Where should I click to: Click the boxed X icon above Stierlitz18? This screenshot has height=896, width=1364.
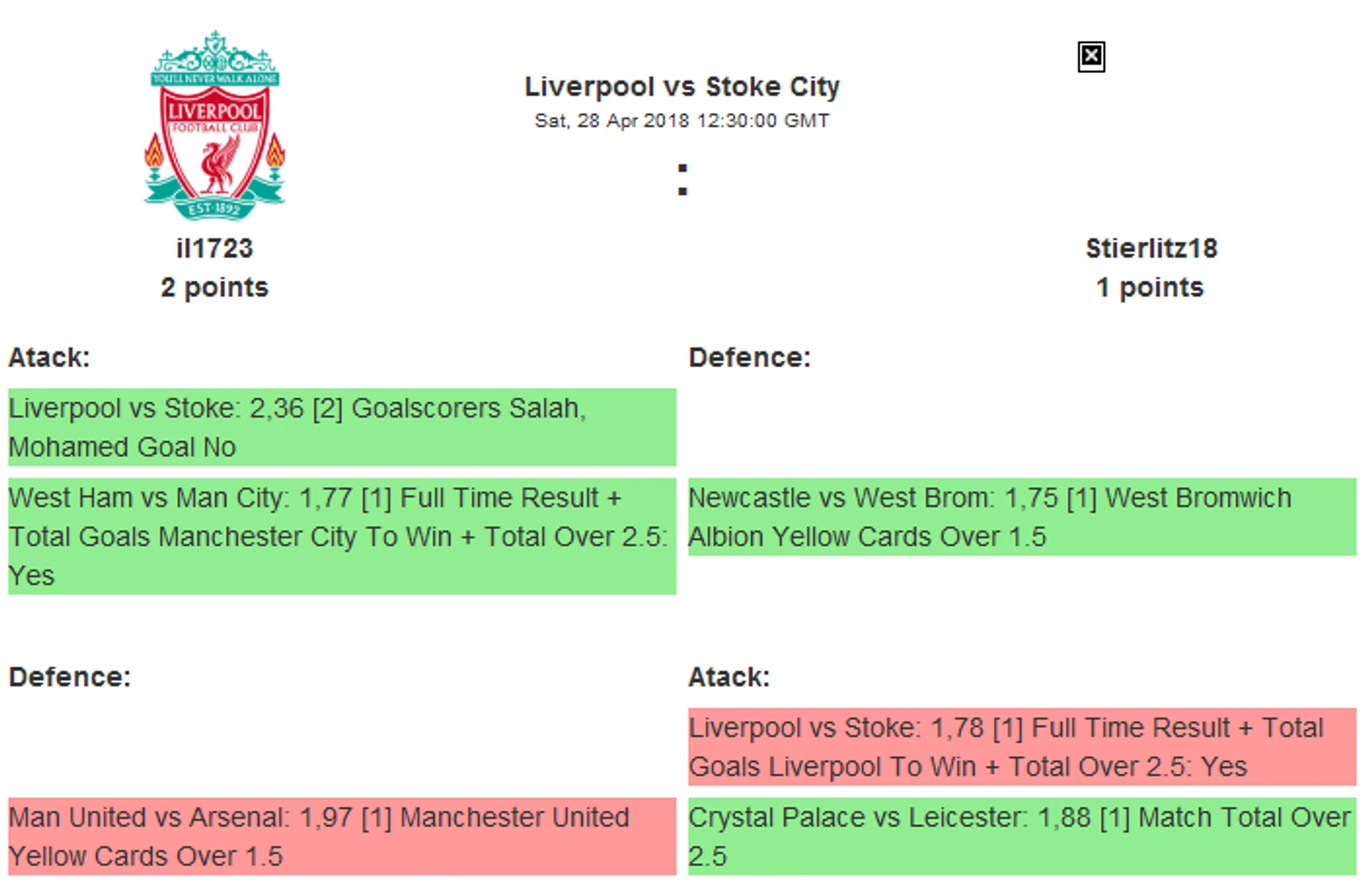point(1090,57)
